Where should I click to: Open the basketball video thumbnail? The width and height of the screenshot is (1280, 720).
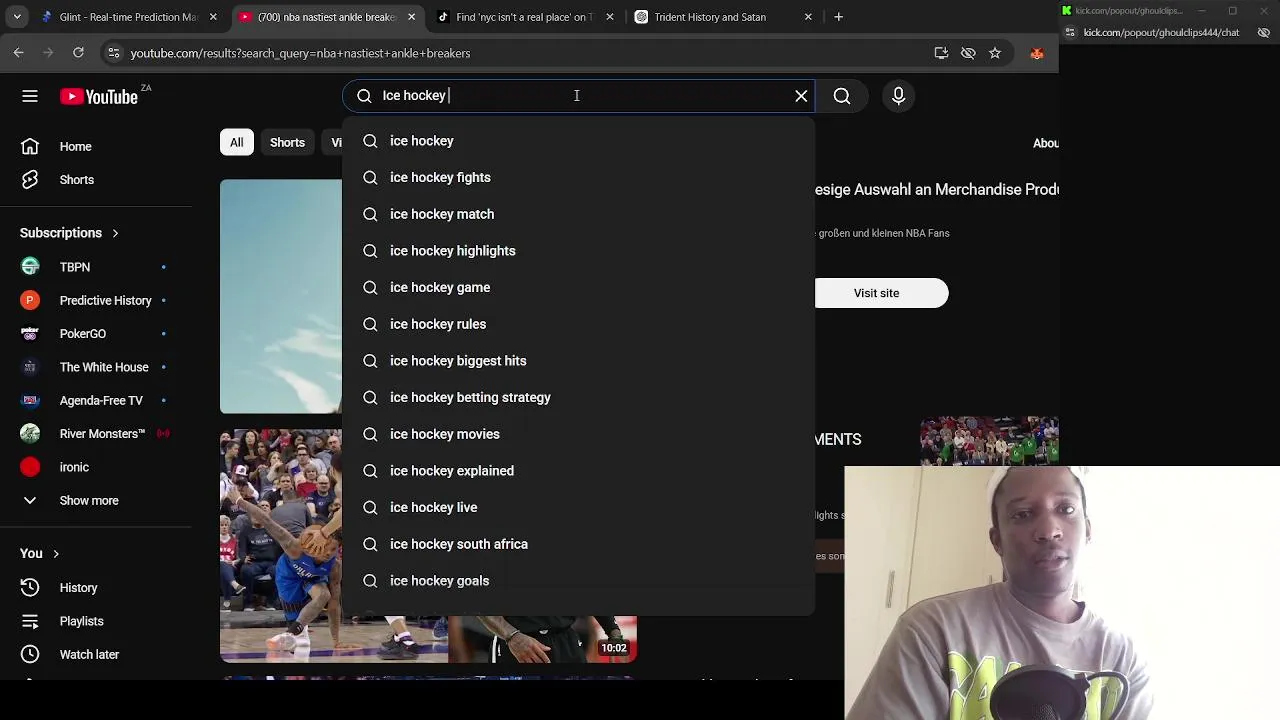(281, 546)
